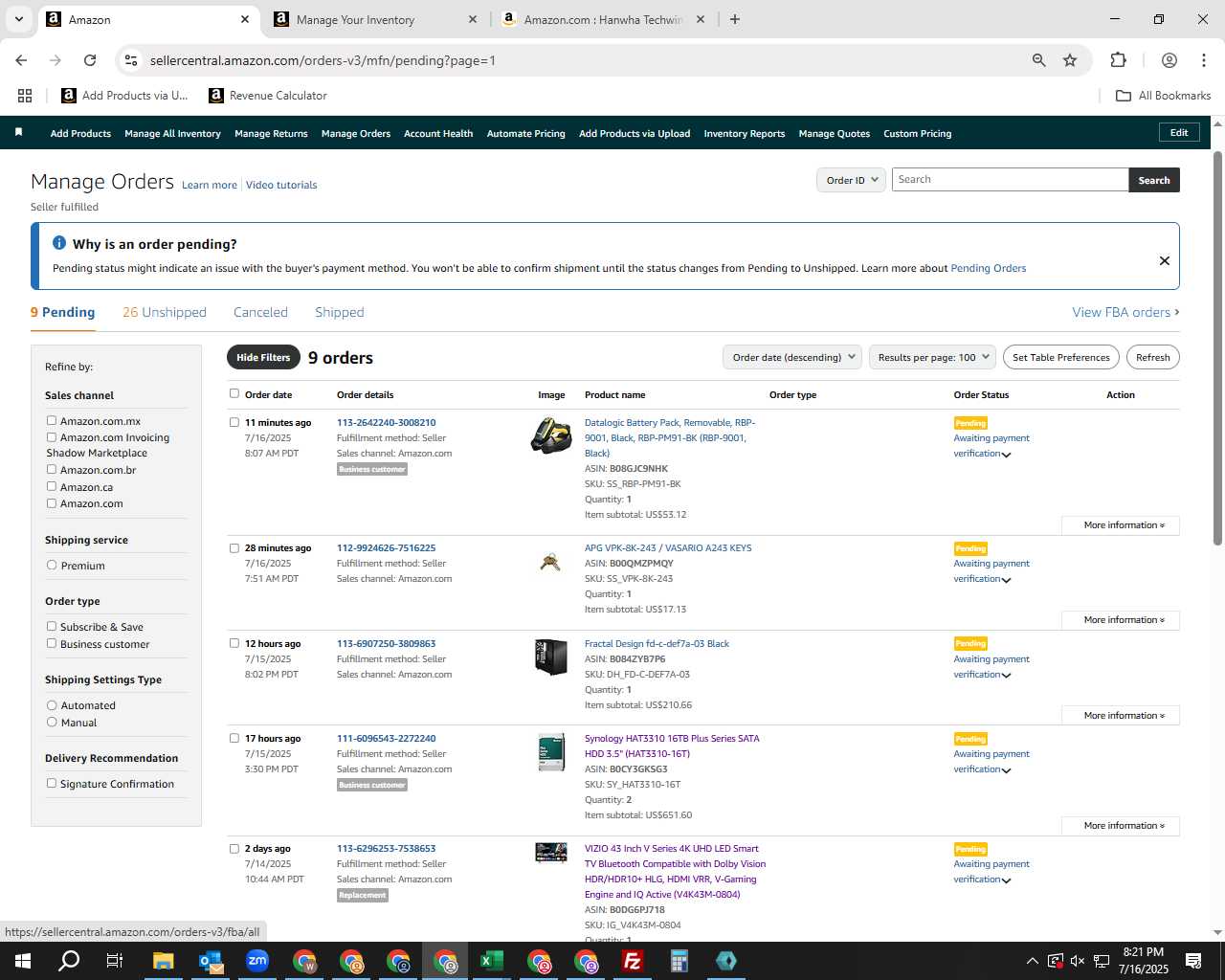
Task: Bookmark this page with the star icon
Action: pyautogui.click(x=1070, y=60)
